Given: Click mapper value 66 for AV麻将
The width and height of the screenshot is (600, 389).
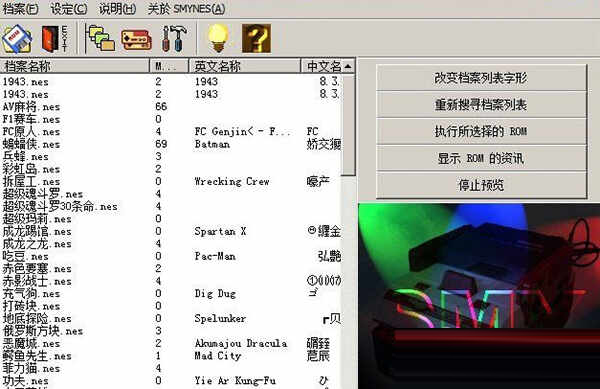Looking at the screenshot, I should pyautogui.click(x=161, y=106).
